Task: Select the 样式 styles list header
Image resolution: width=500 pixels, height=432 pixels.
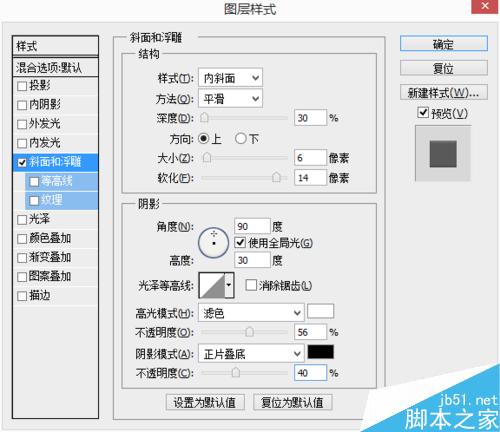Action: tap(55, 46)
